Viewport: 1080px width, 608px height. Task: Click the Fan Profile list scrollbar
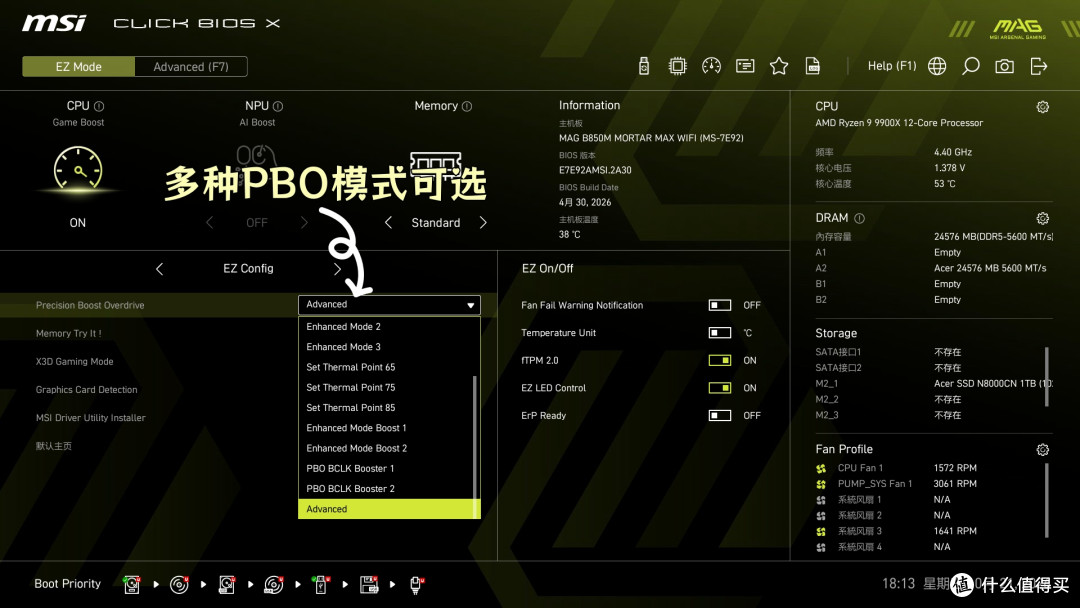coord(1047,500)
